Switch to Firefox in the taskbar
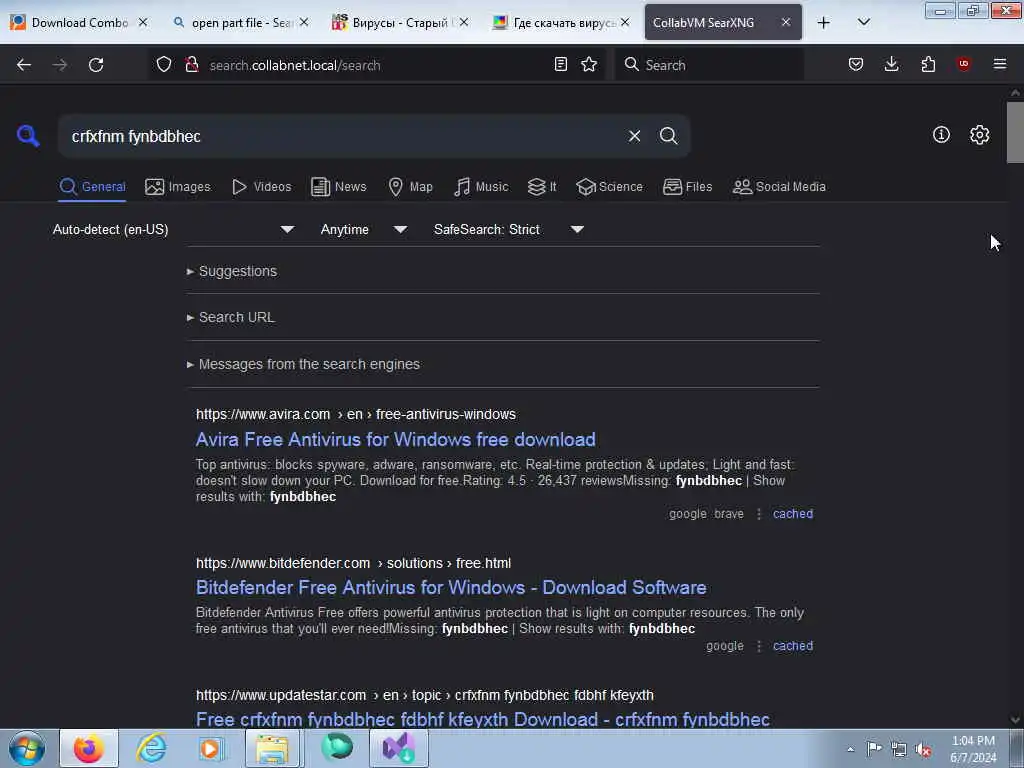 point(89,748)
